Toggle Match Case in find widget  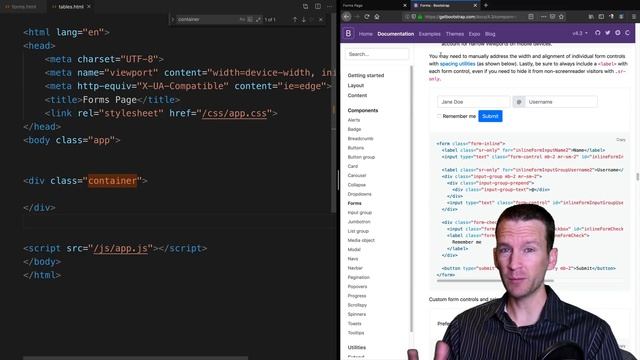(242, 20)
